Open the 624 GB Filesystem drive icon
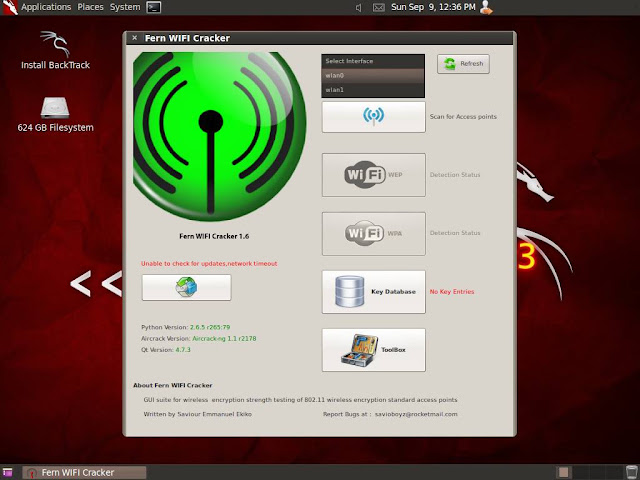 [x=56, y=115]
